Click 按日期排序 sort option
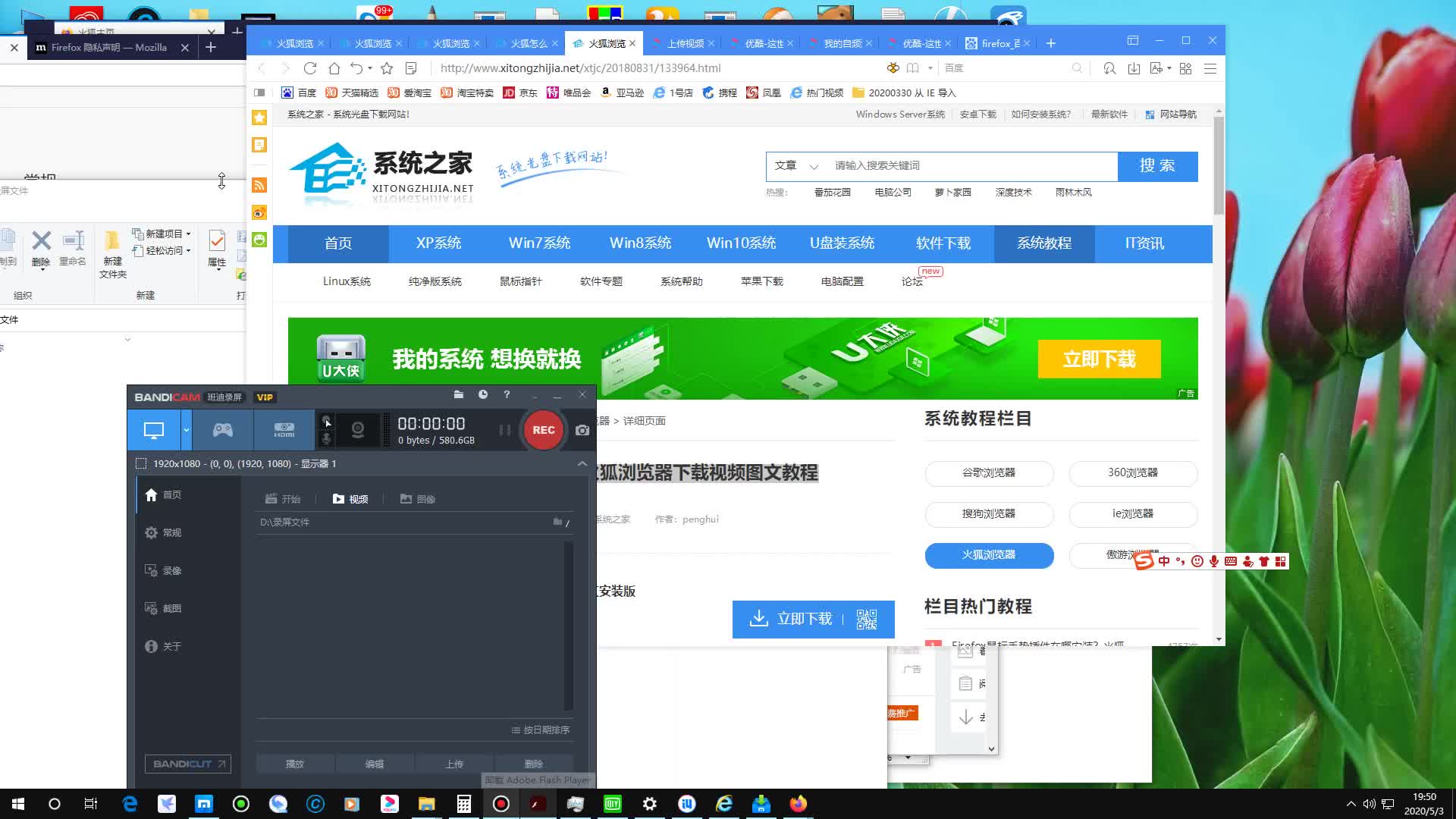 [541, 730]
